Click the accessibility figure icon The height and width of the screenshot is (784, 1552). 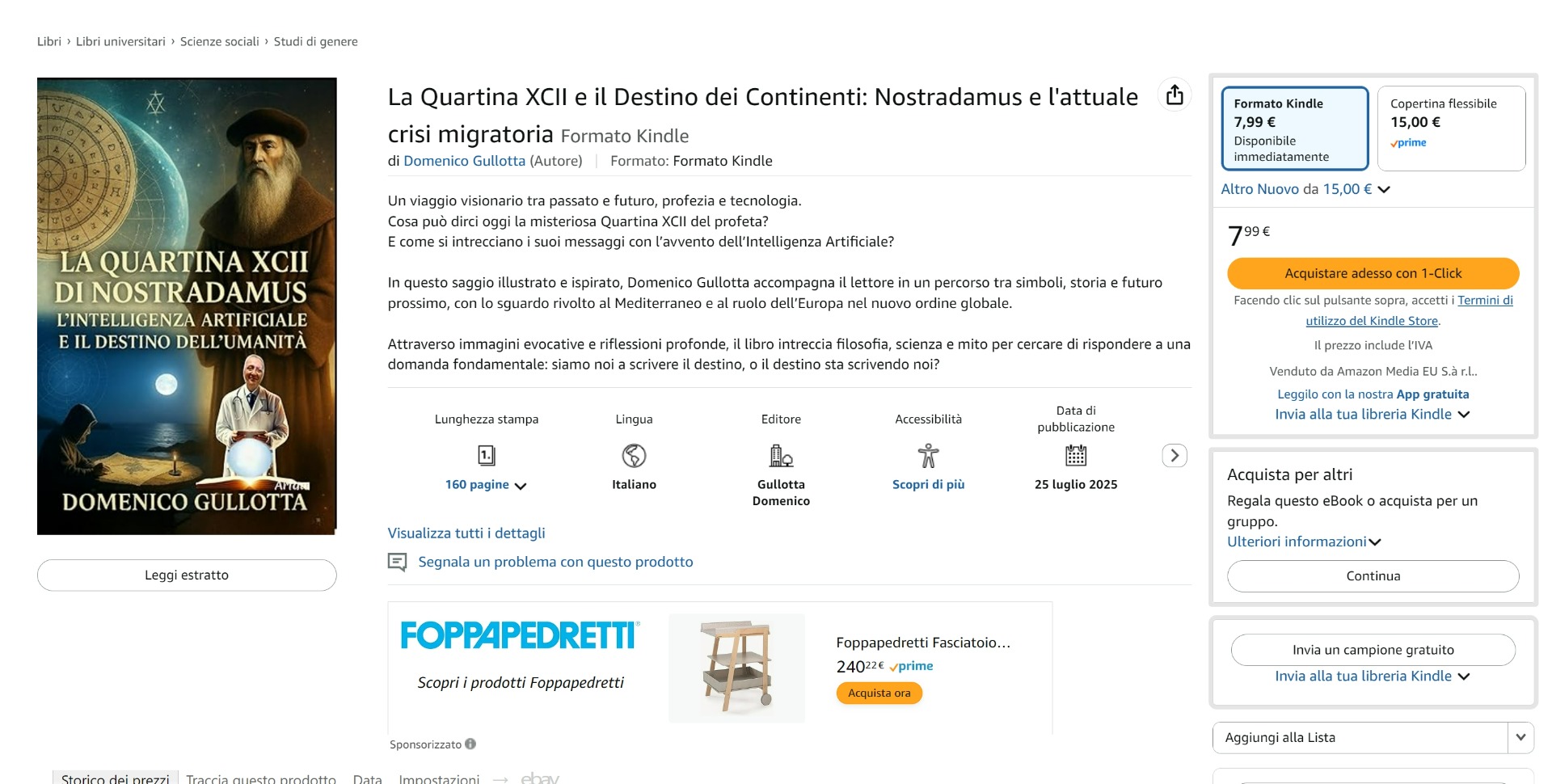tap(928, 456)
